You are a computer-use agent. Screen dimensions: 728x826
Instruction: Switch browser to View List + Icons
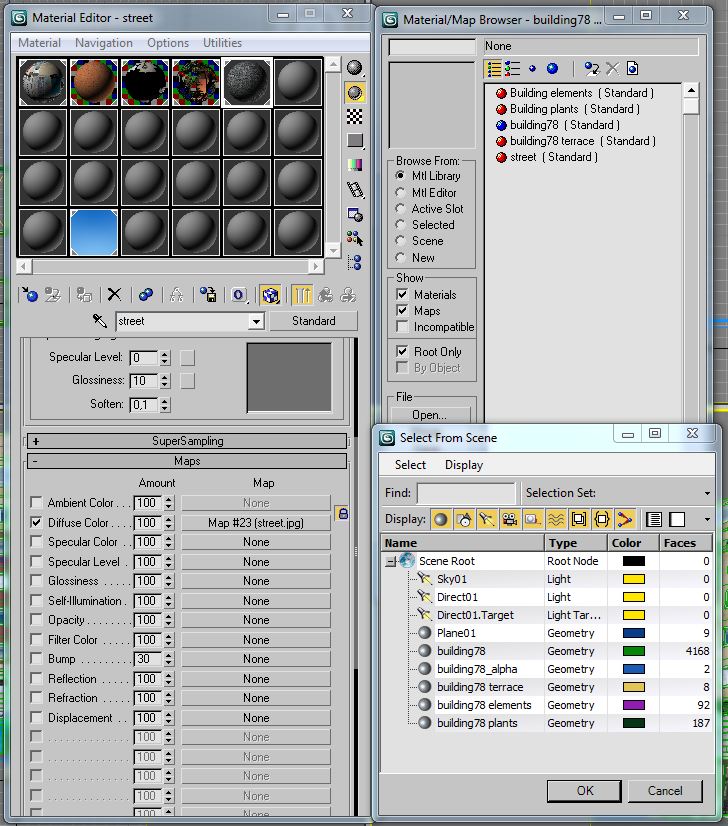coord(512,68)
